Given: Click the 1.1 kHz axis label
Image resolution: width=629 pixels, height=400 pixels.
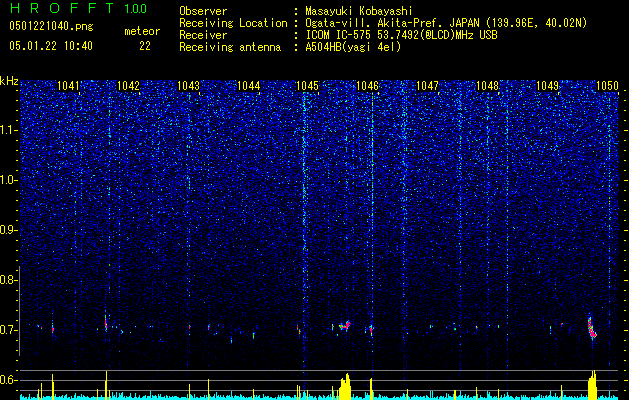Looking at the screenshot, I should [9, 130].
